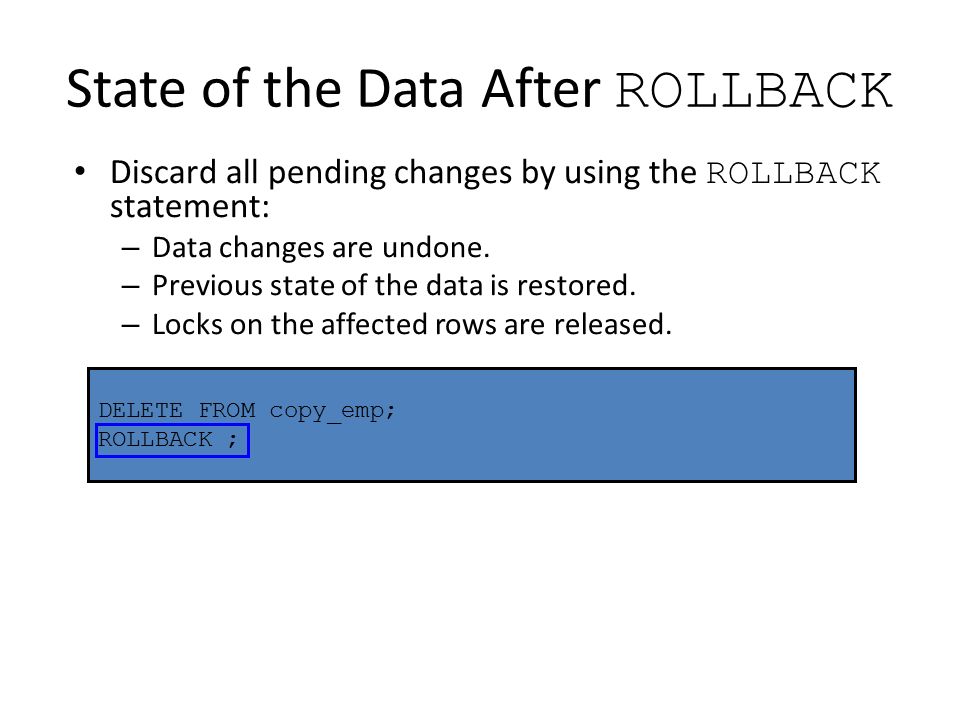Click the phrase "Discard all pending changes"
960x720 pixels.
tap(311, 173)
